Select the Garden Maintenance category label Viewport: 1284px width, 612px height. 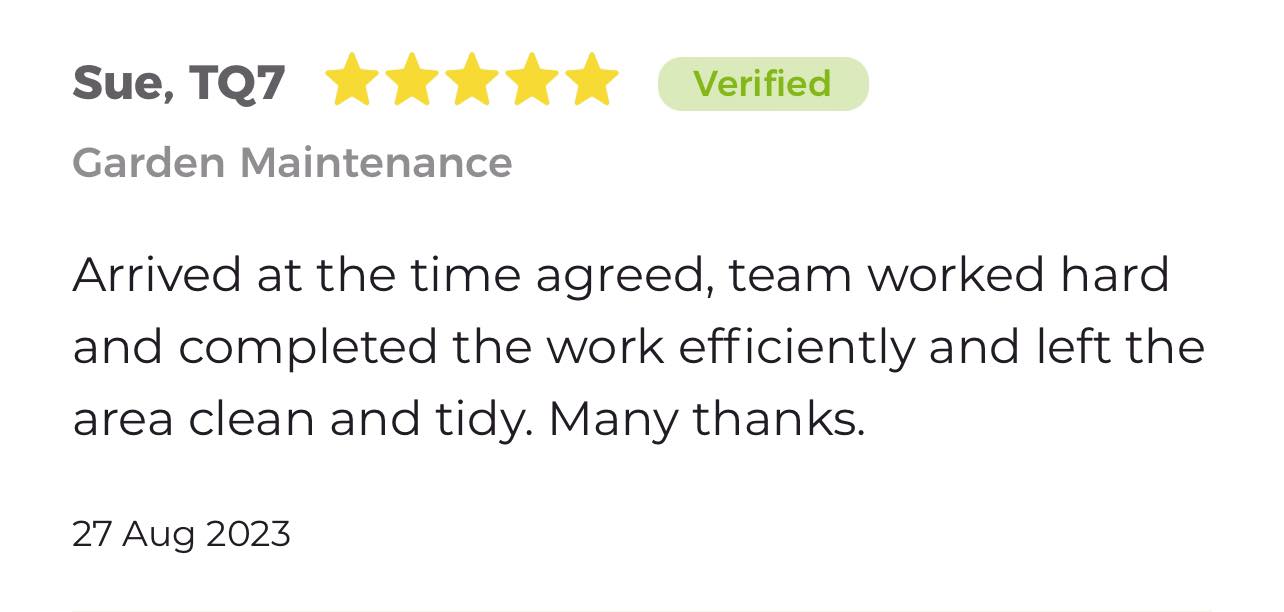point(292,162)
